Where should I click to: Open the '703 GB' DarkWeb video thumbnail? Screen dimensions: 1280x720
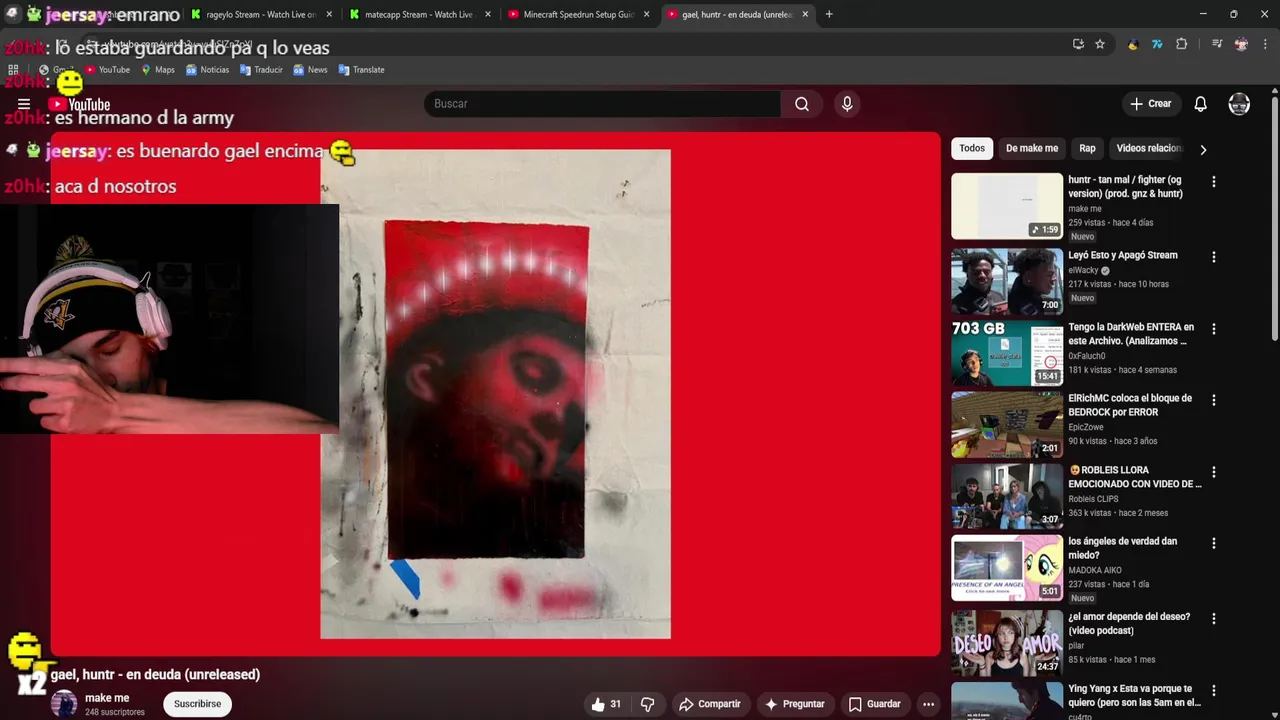click(x=1007, y=353)
